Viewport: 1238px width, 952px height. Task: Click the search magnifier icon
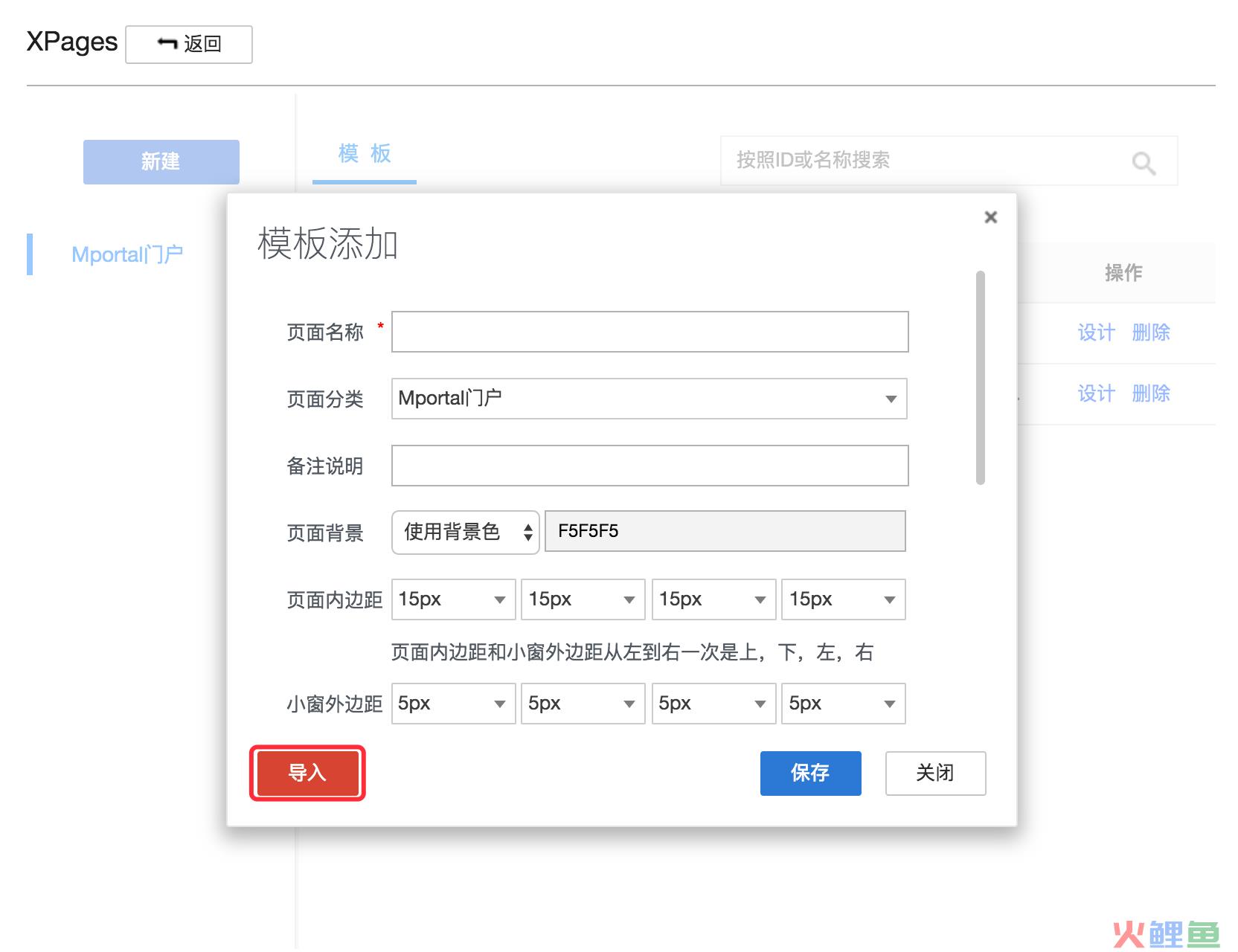(x=1144, y=162)
